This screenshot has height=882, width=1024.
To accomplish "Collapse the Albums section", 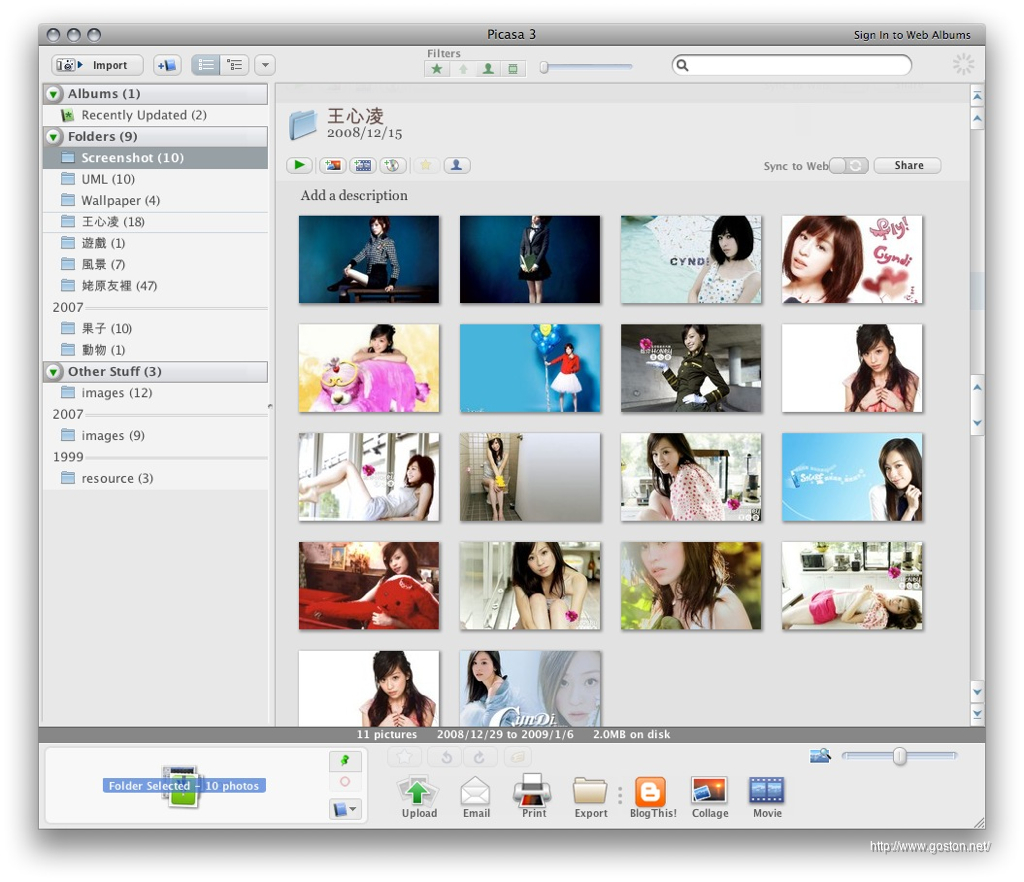I will 54,94.
